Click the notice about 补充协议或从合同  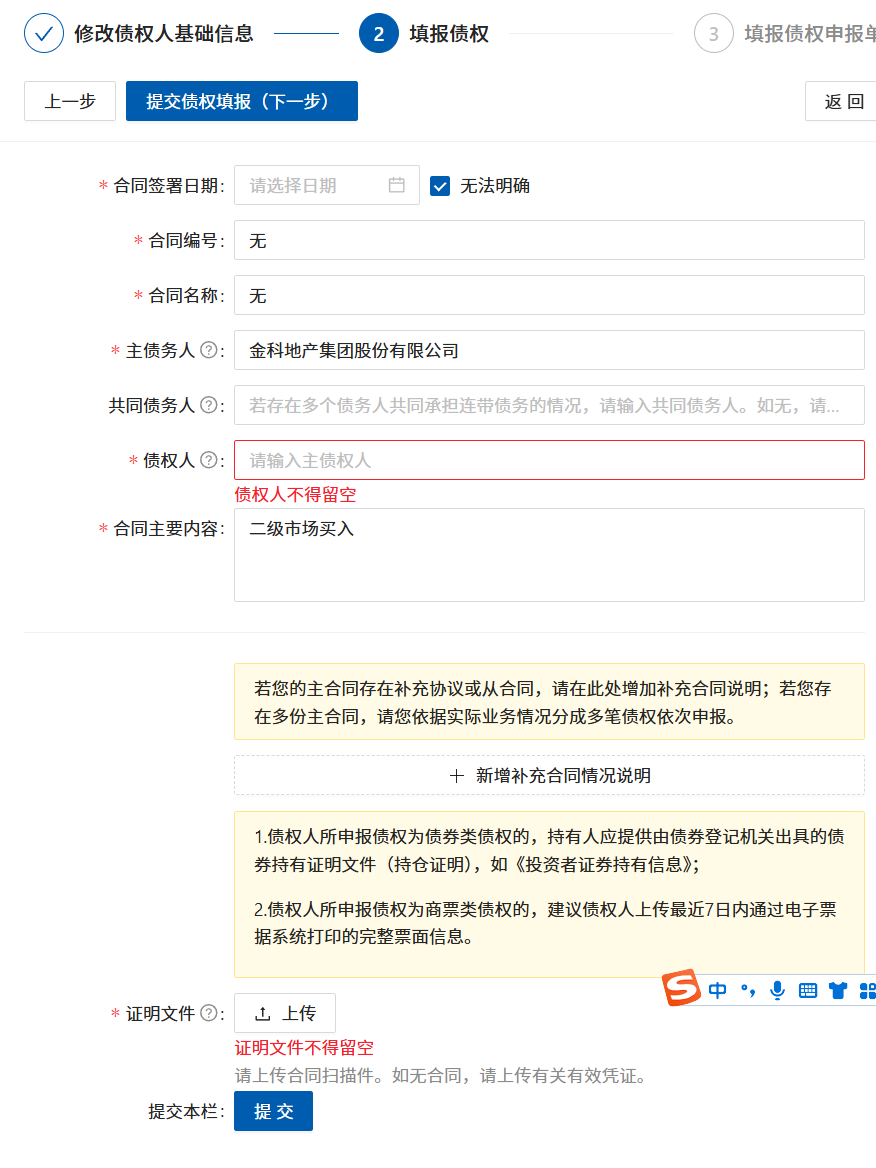pos(550,702)
